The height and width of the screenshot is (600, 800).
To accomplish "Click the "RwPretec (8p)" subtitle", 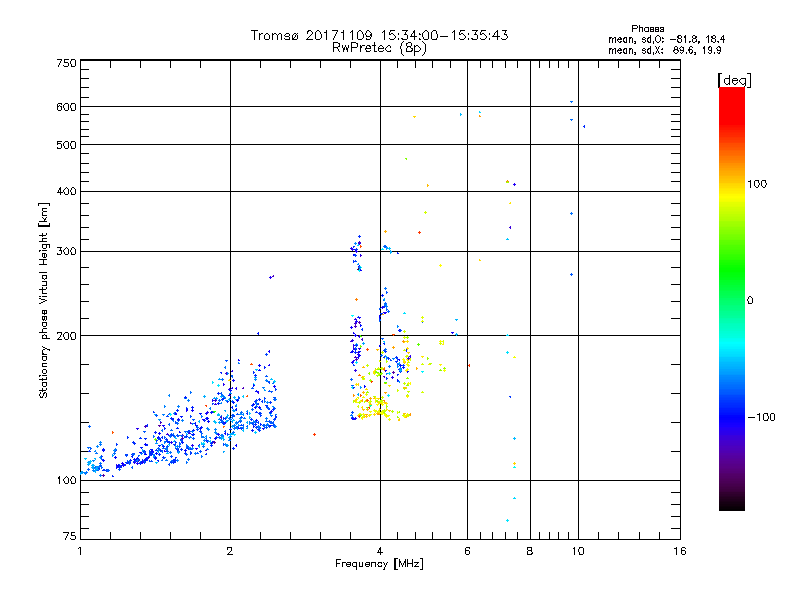I will point(379,48).
